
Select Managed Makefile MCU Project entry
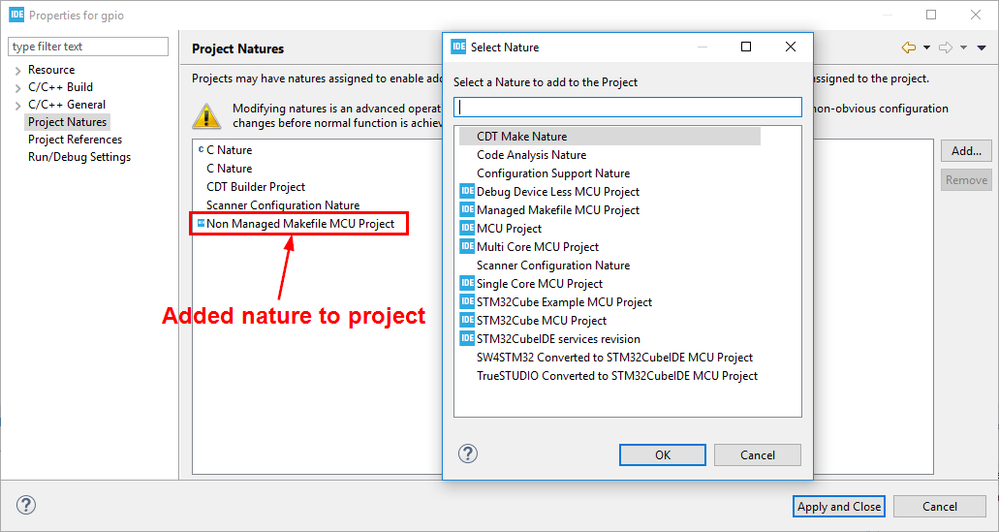pyautogui.click(x=557, y=210)
